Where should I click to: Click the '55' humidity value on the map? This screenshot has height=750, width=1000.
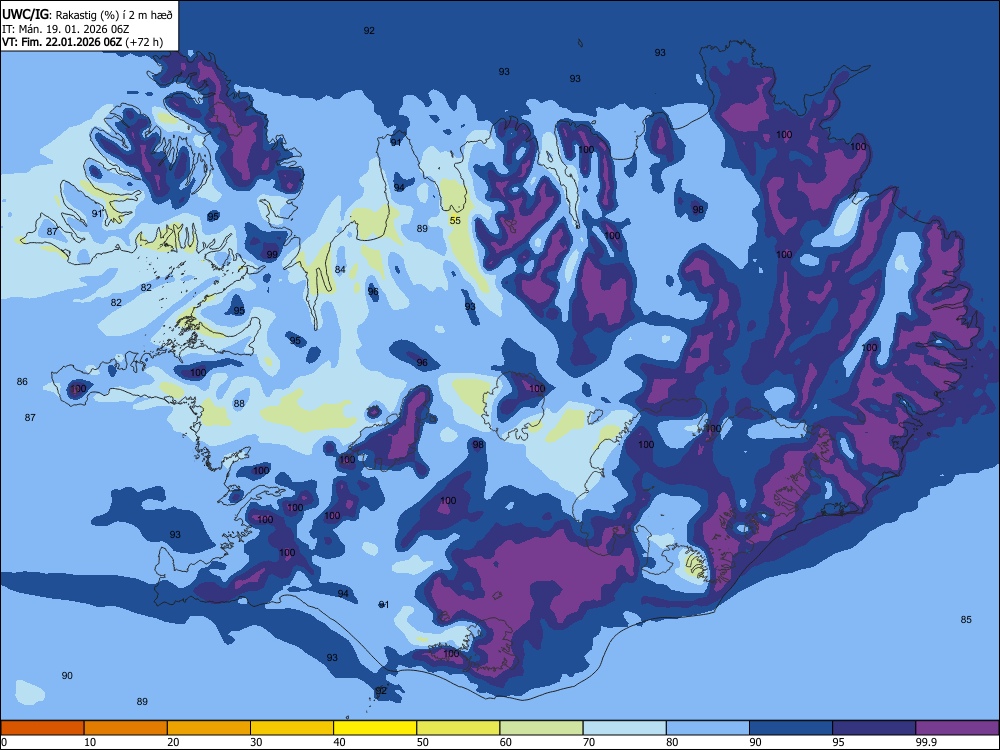coord(455,221)
